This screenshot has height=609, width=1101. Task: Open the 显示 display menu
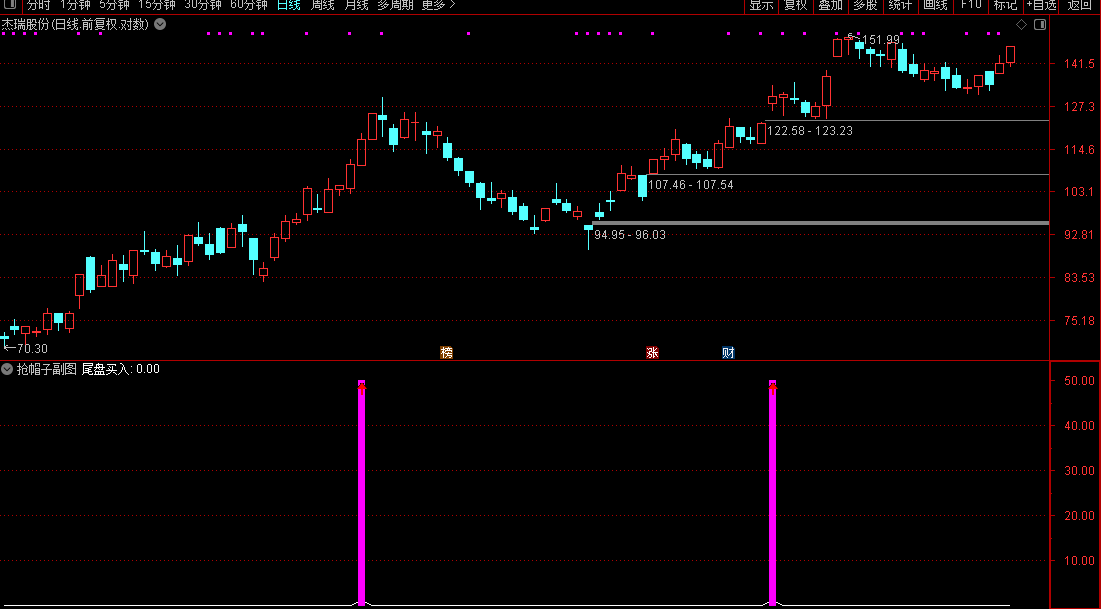pyautogui.click(x=761, y=5)
